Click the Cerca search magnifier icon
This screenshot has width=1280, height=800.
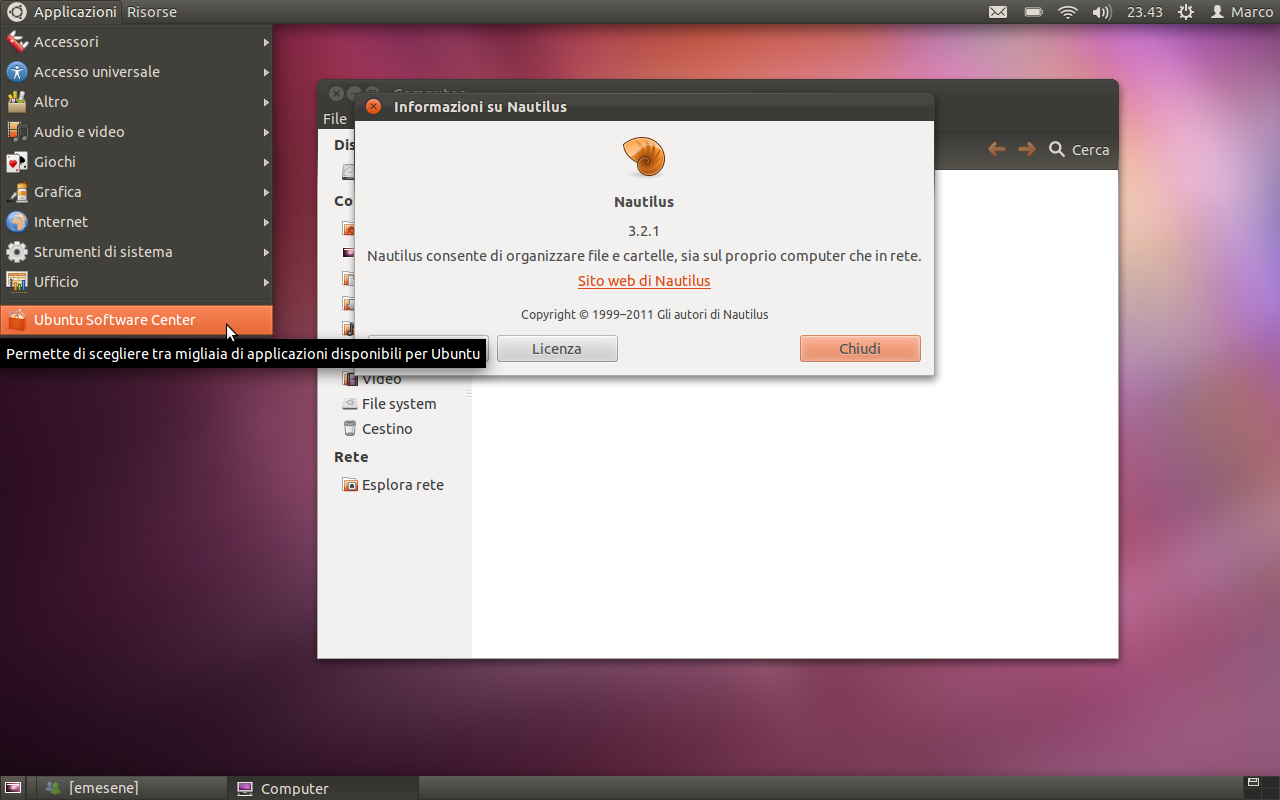click(1057, 148)
